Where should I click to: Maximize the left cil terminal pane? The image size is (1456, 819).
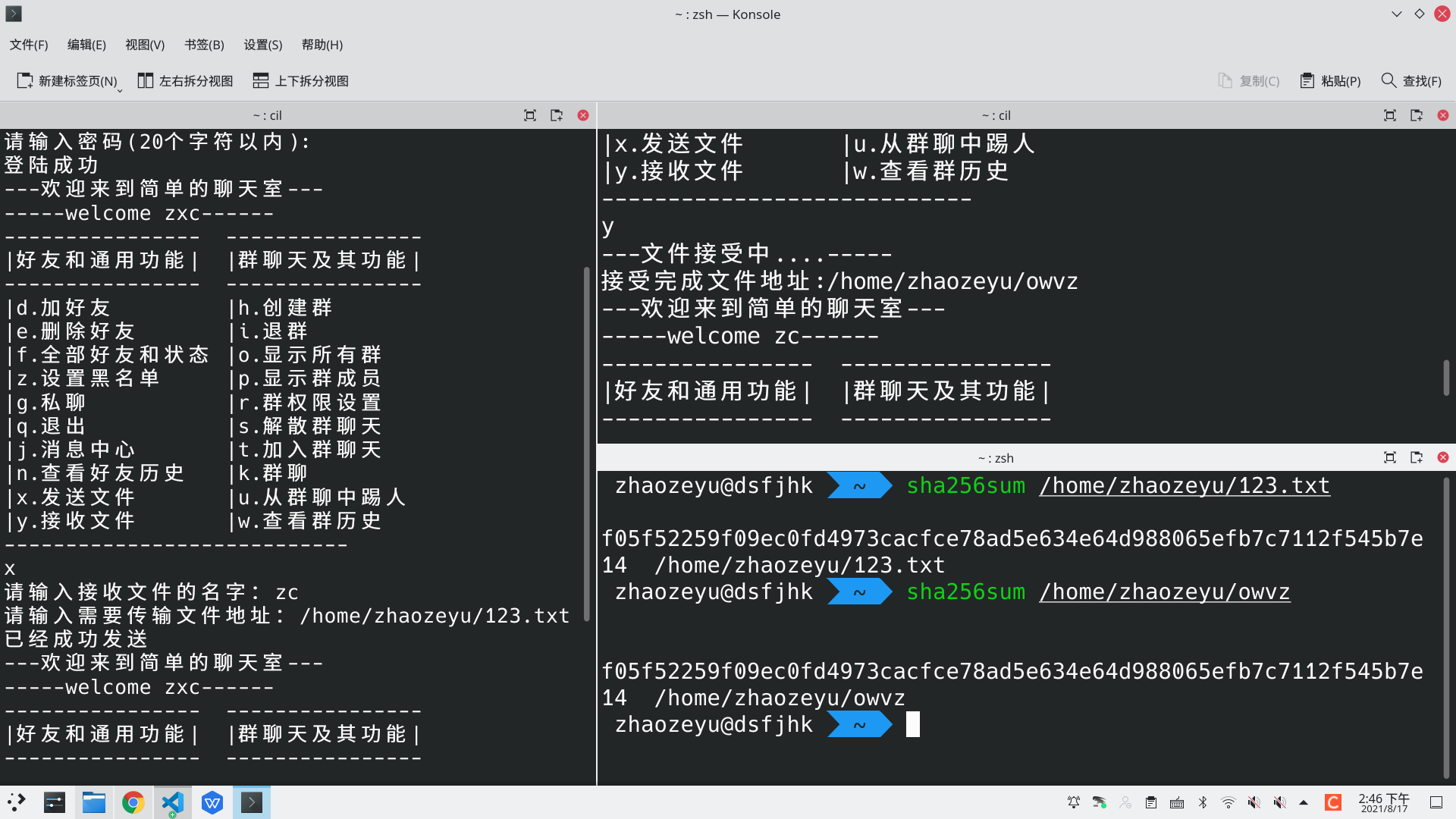click(x=530, y=115)
